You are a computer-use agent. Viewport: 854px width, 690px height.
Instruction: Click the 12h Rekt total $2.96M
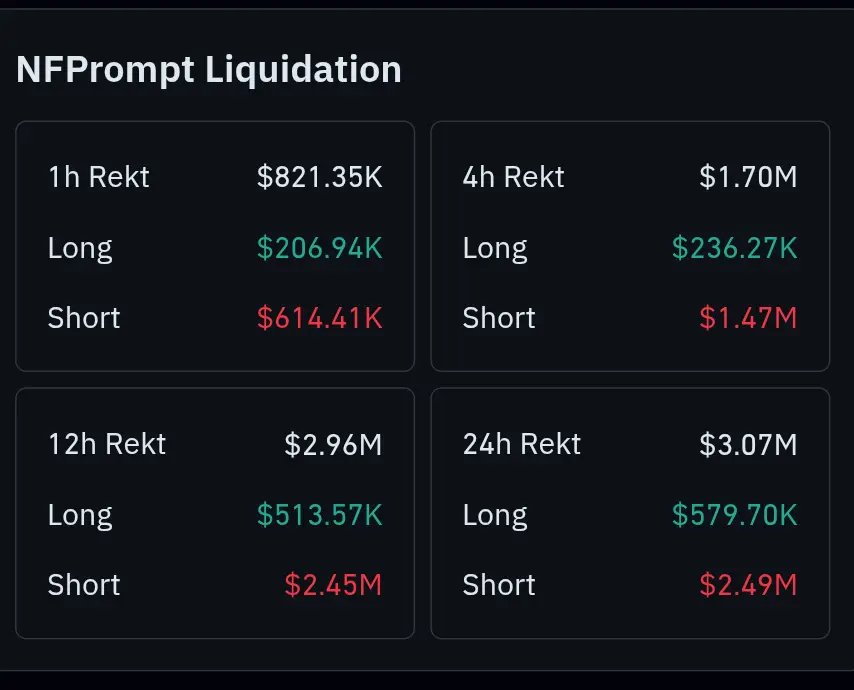[x=333, y=444]
